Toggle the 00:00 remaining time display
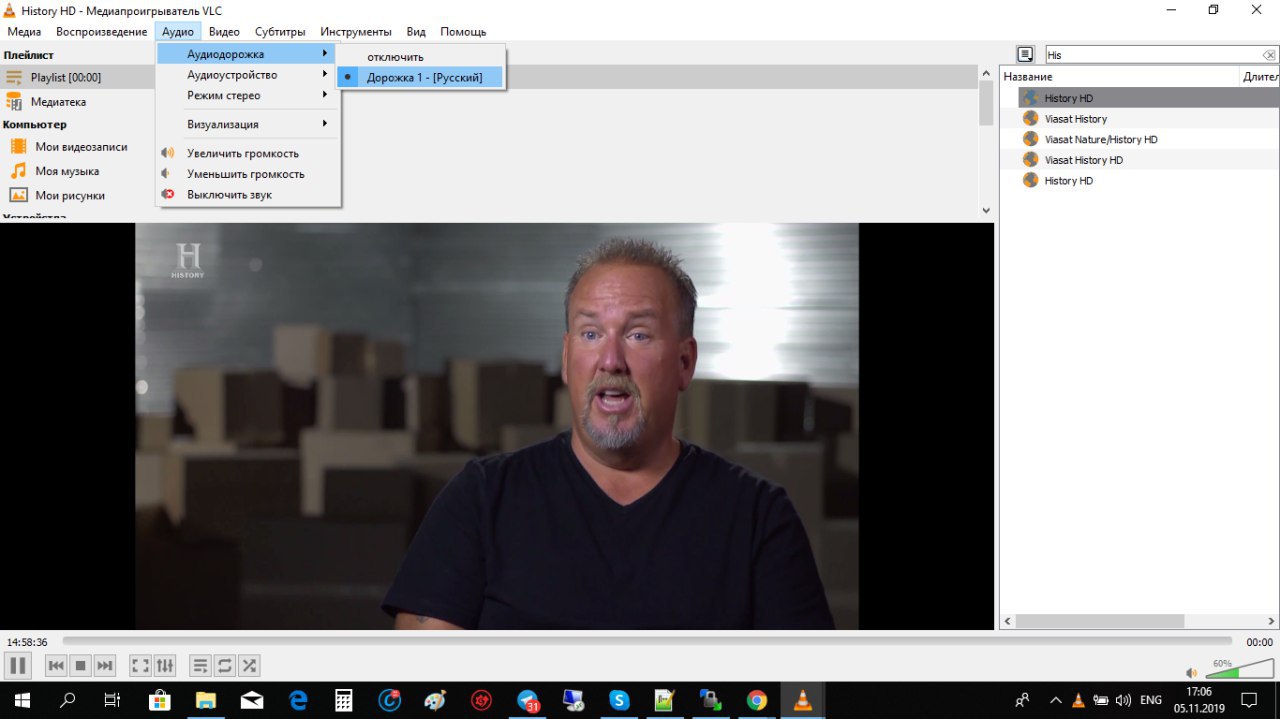 [x=1259, y=642]
